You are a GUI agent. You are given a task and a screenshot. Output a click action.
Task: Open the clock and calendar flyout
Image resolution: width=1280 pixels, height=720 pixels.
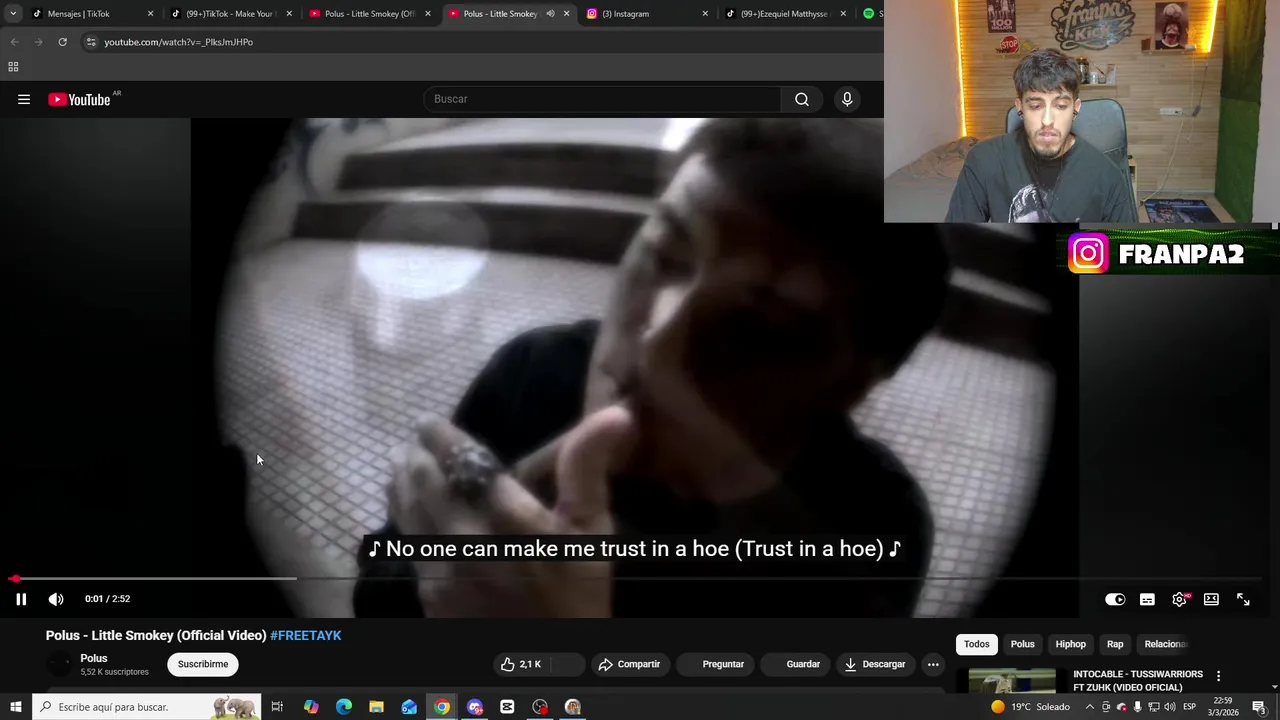1223,707
